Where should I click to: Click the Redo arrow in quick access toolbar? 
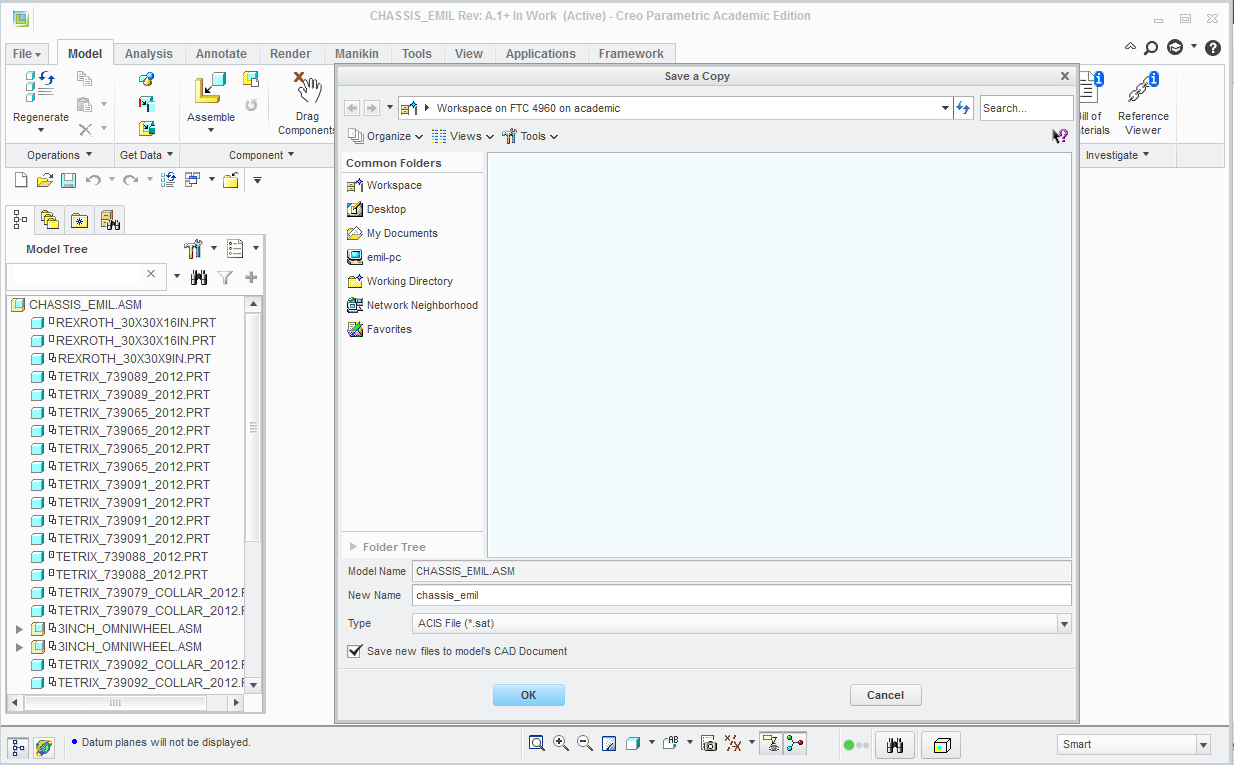point(130,180)
